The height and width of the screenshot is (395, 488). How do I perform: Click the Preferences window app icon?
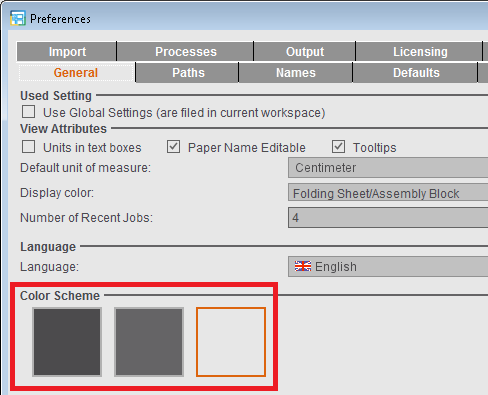pos(18,18)
